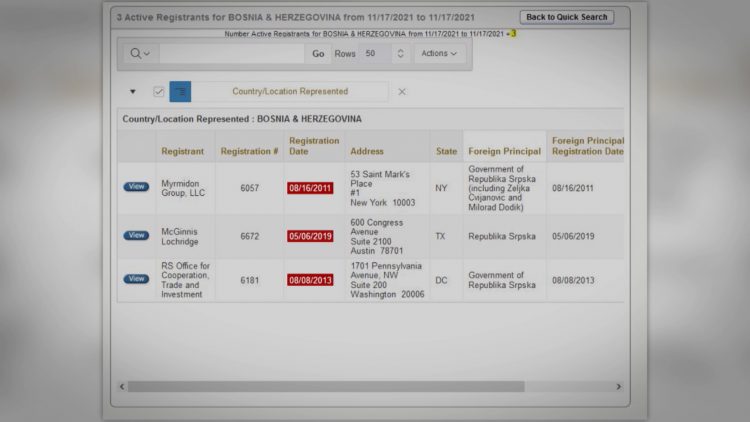
Task: Click the Foreign Principal column header
Action: tap(504, 152)
